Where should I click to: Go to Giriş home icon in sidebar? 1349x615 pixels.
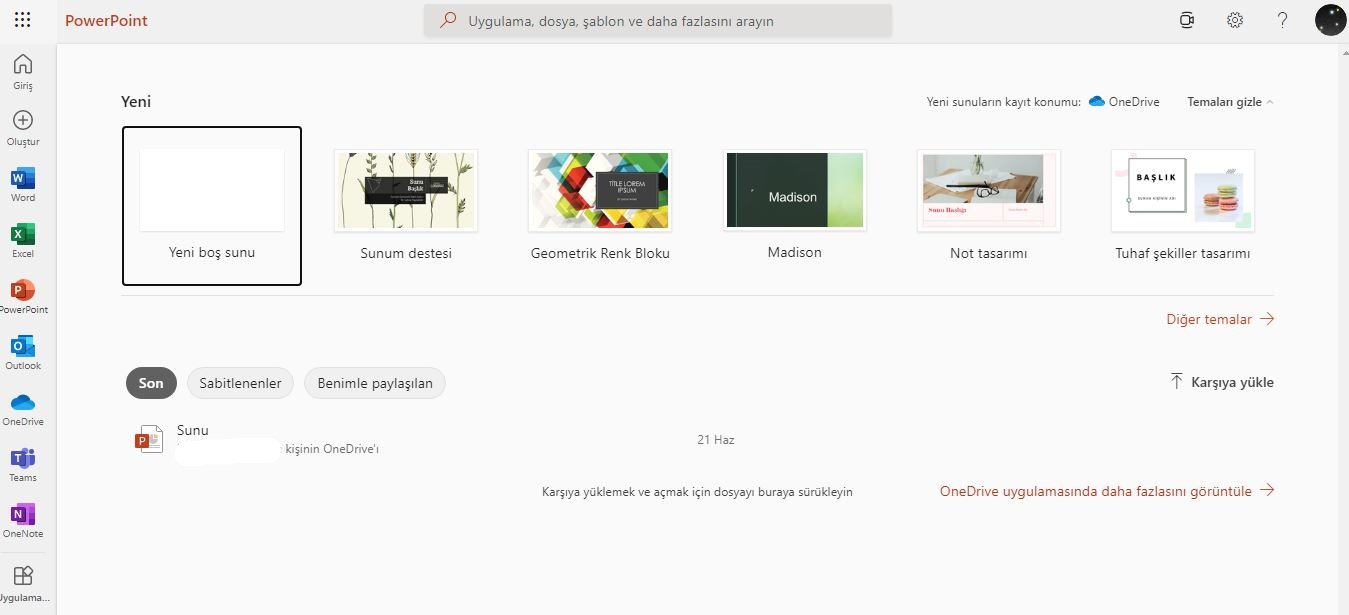22,65
